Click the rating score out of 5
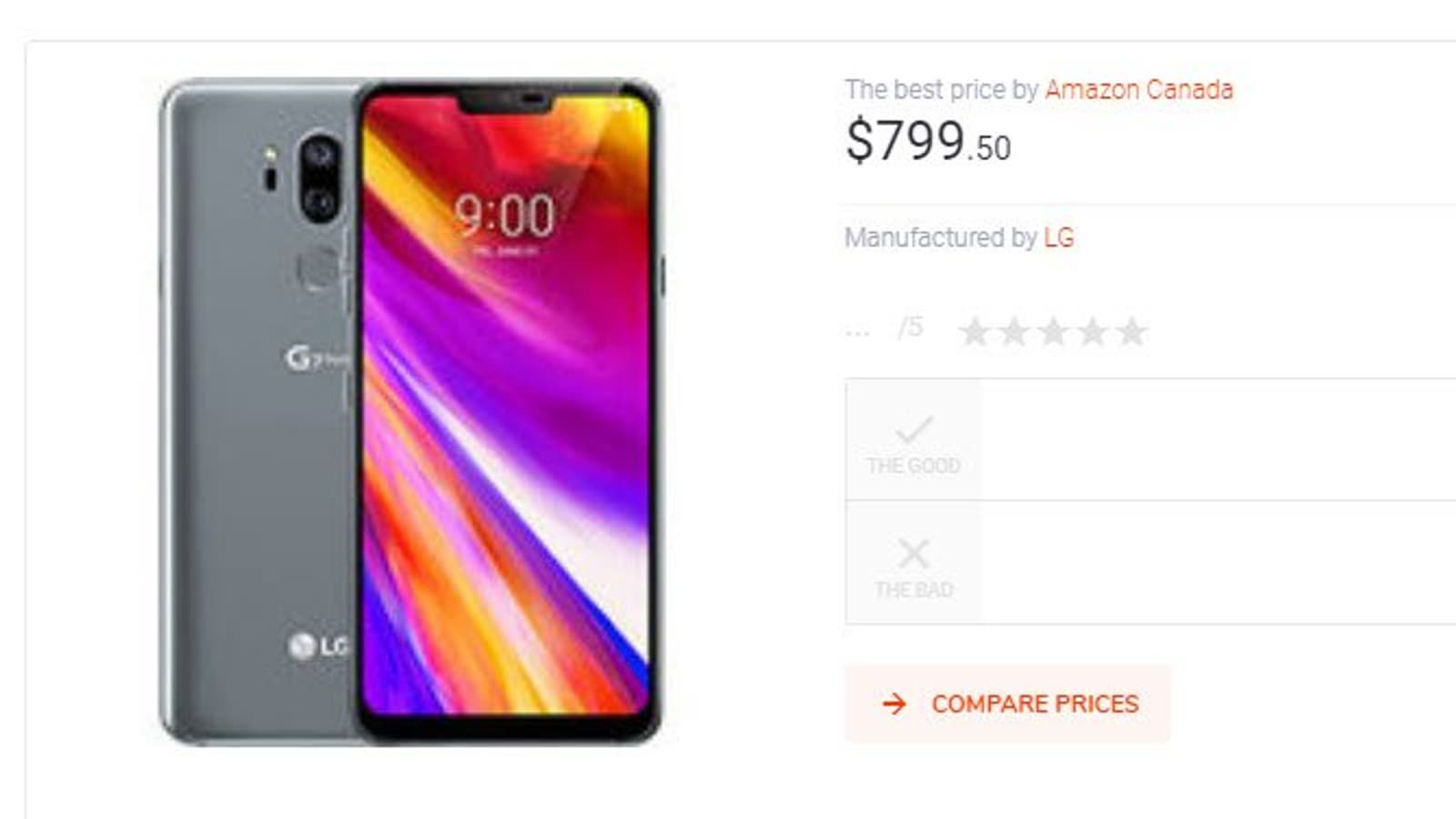This screenshot has width=1456, height=819. [884, 328]
